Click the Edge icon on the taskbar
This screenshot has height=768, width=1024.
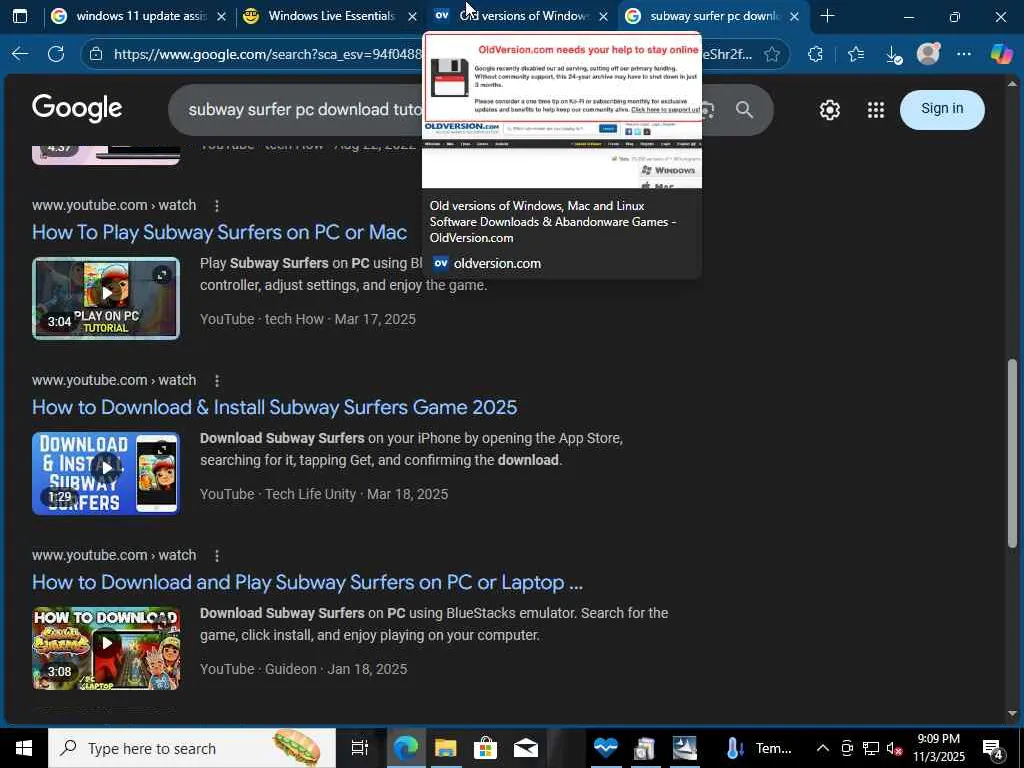(x=406, y=748)
